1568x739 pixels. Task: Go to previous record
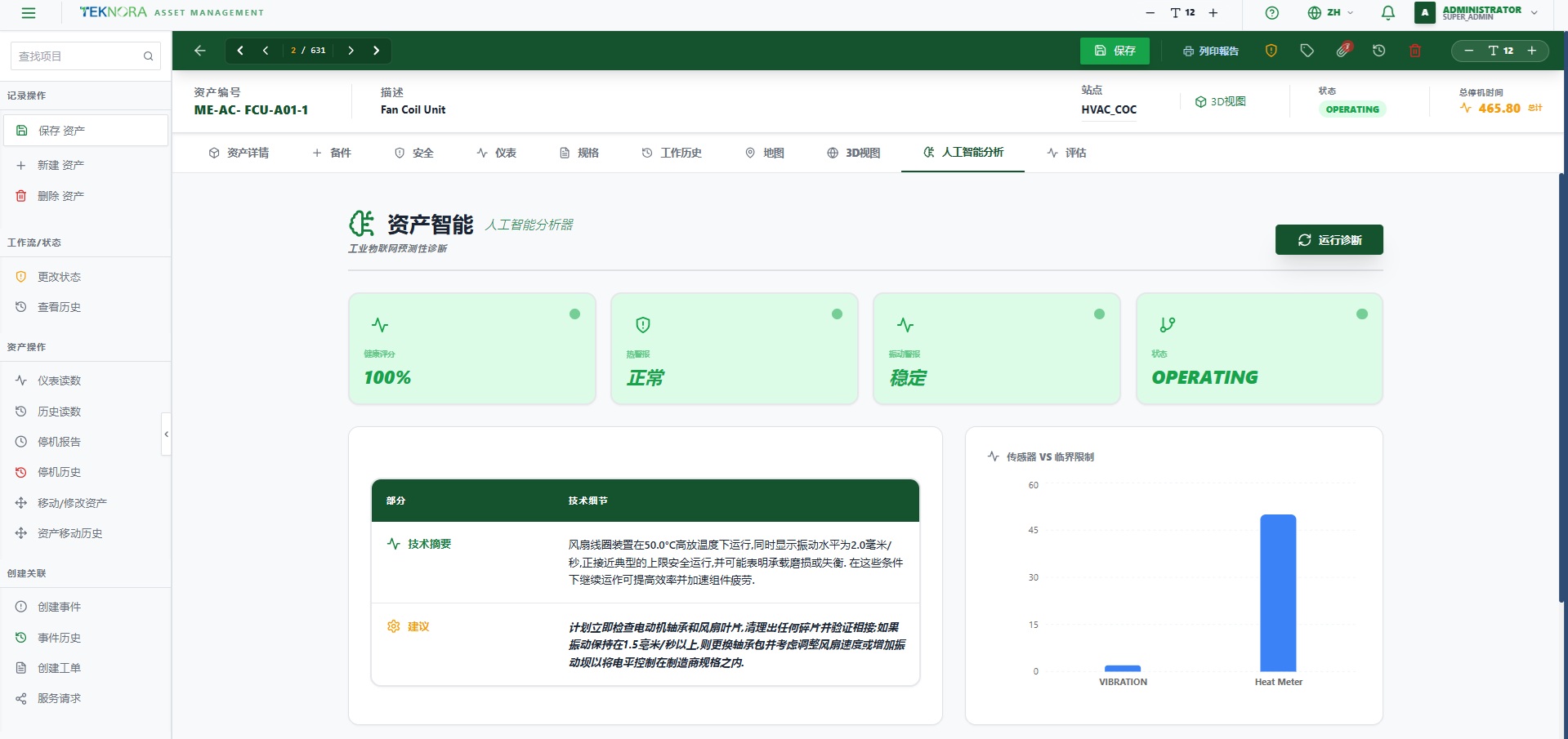[266, 51]
